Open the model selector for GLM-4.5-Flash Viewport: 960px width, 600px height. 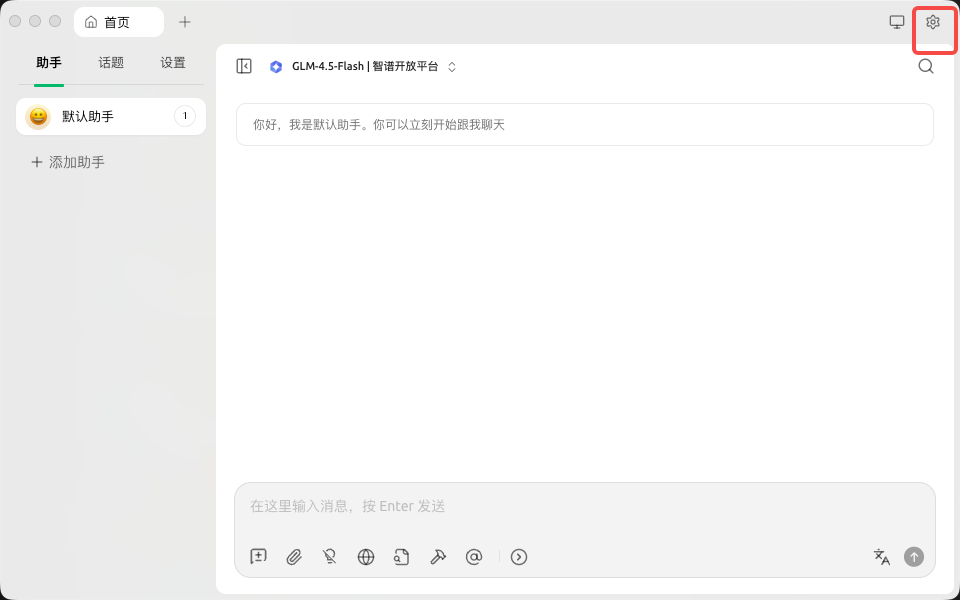[x=362, y=66]
